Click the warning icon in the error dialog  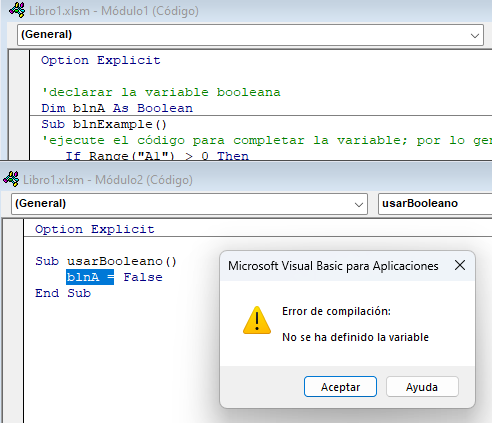click(x=257, y=320)
